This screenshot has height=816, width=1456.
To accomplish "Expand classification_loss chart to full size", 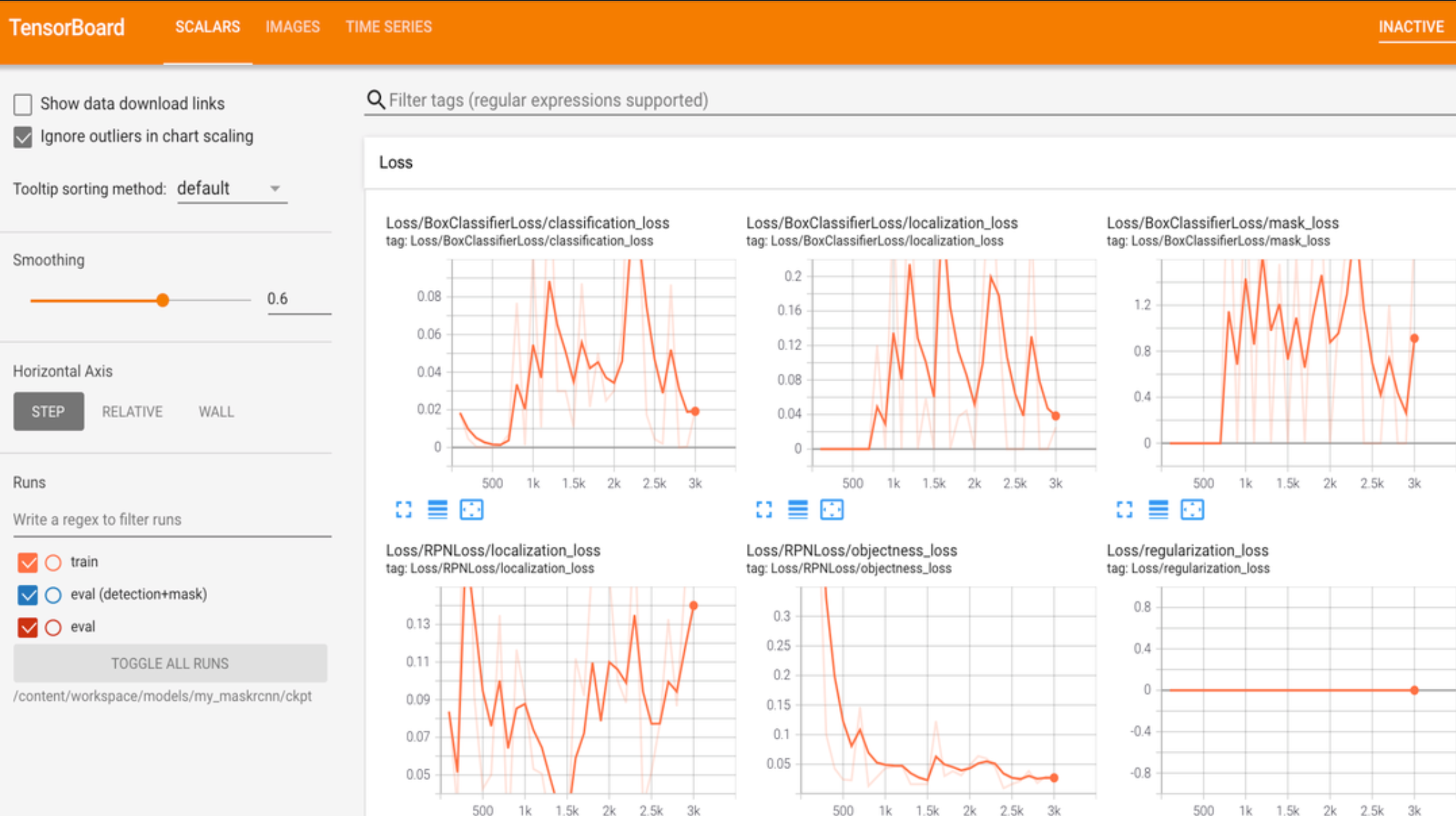I will pos(403,509).
